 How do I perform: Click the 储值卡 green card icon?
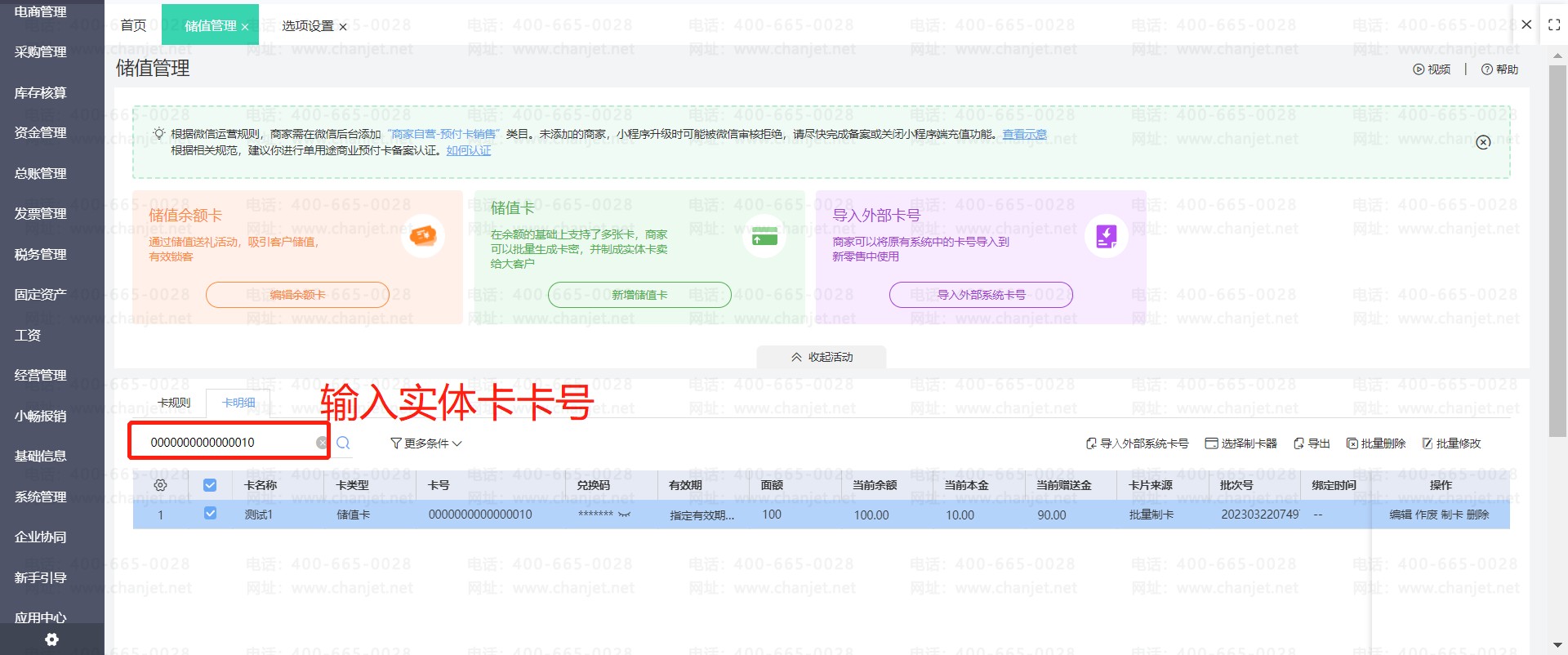[764, 236]
